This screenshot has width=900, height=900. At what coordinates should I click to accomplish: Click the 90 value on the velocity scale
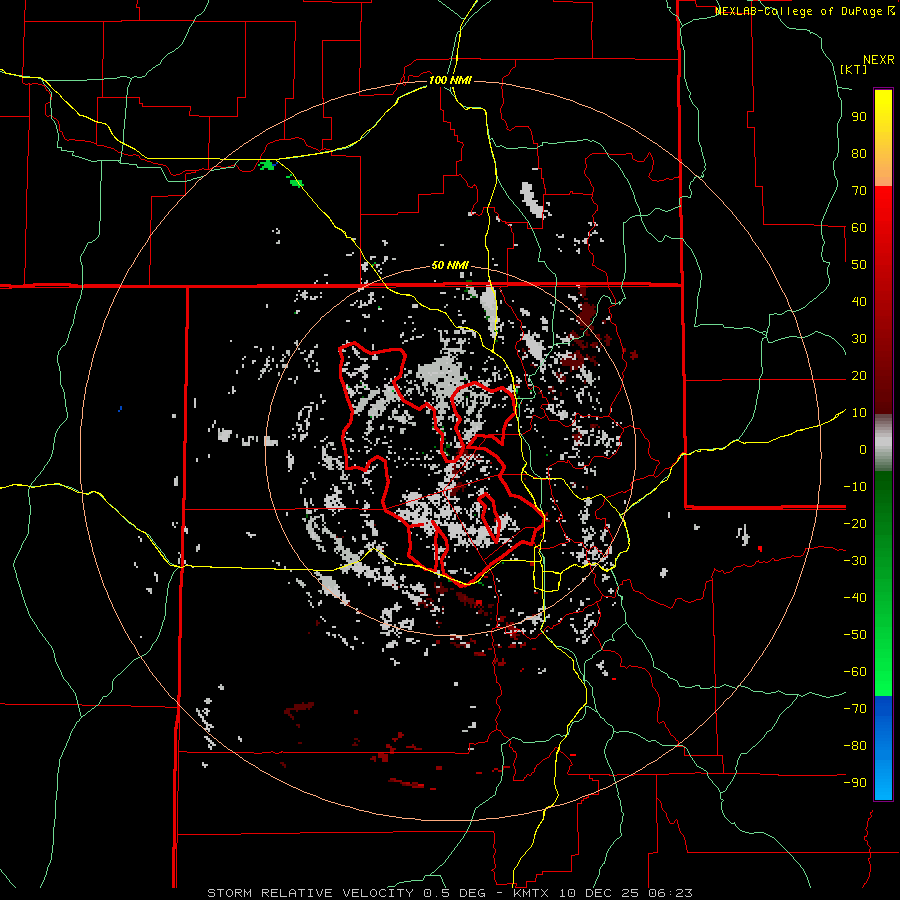click(x=858, y=116)
